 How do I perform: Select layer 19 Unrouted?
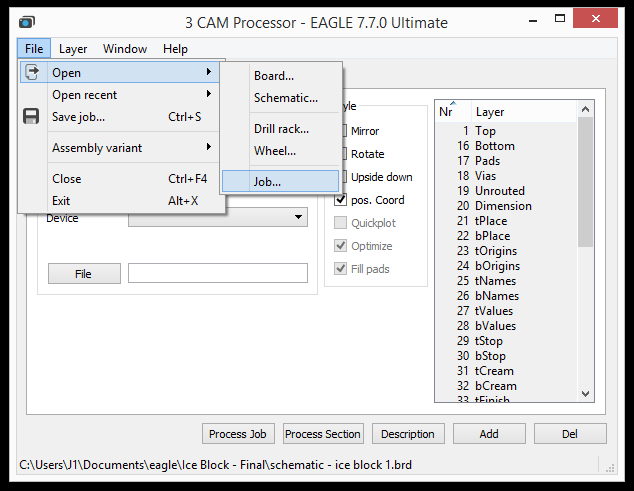click(506, 190)
